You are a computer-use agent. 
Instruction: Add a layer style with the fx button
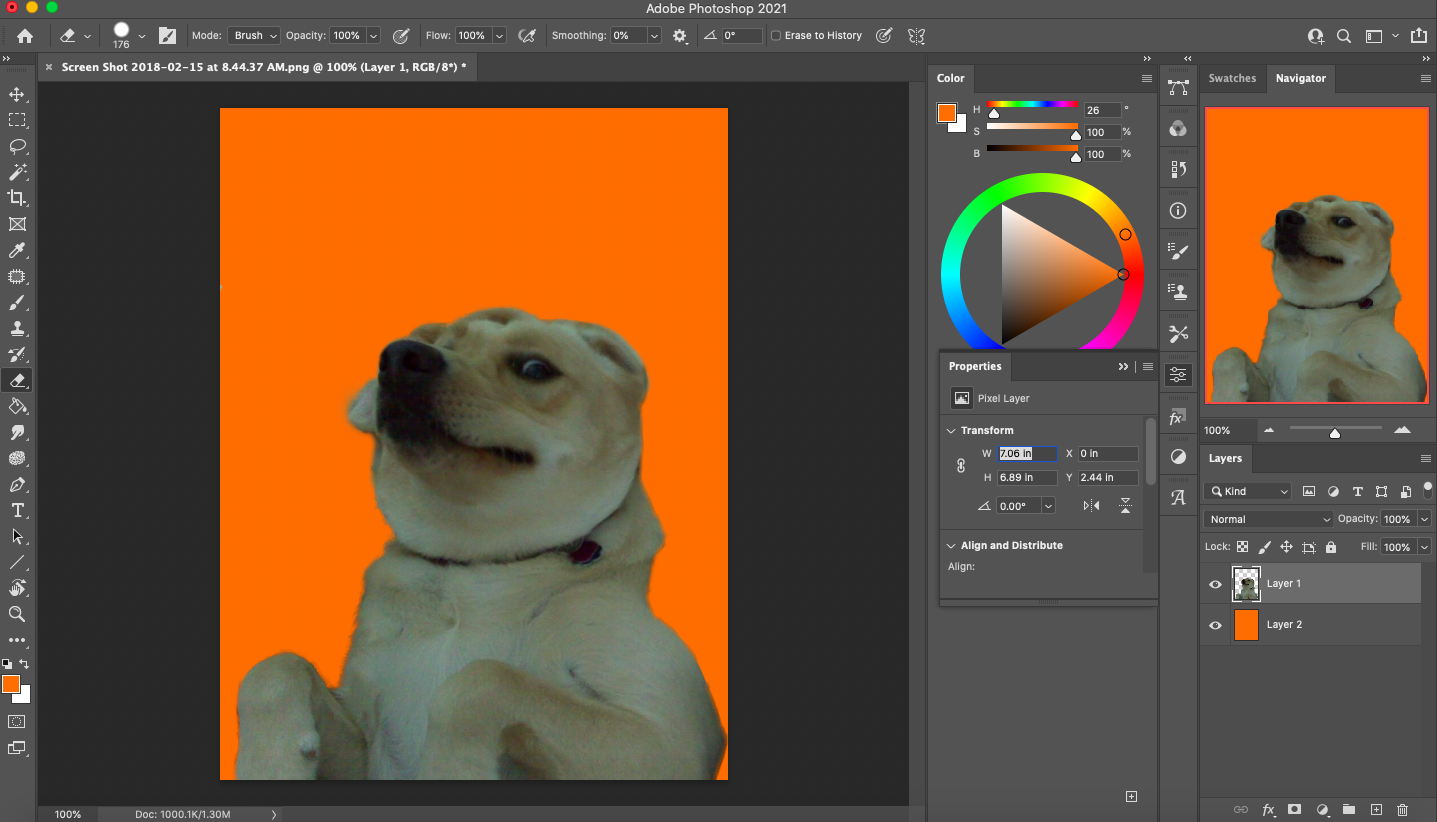coord(1268,809)
